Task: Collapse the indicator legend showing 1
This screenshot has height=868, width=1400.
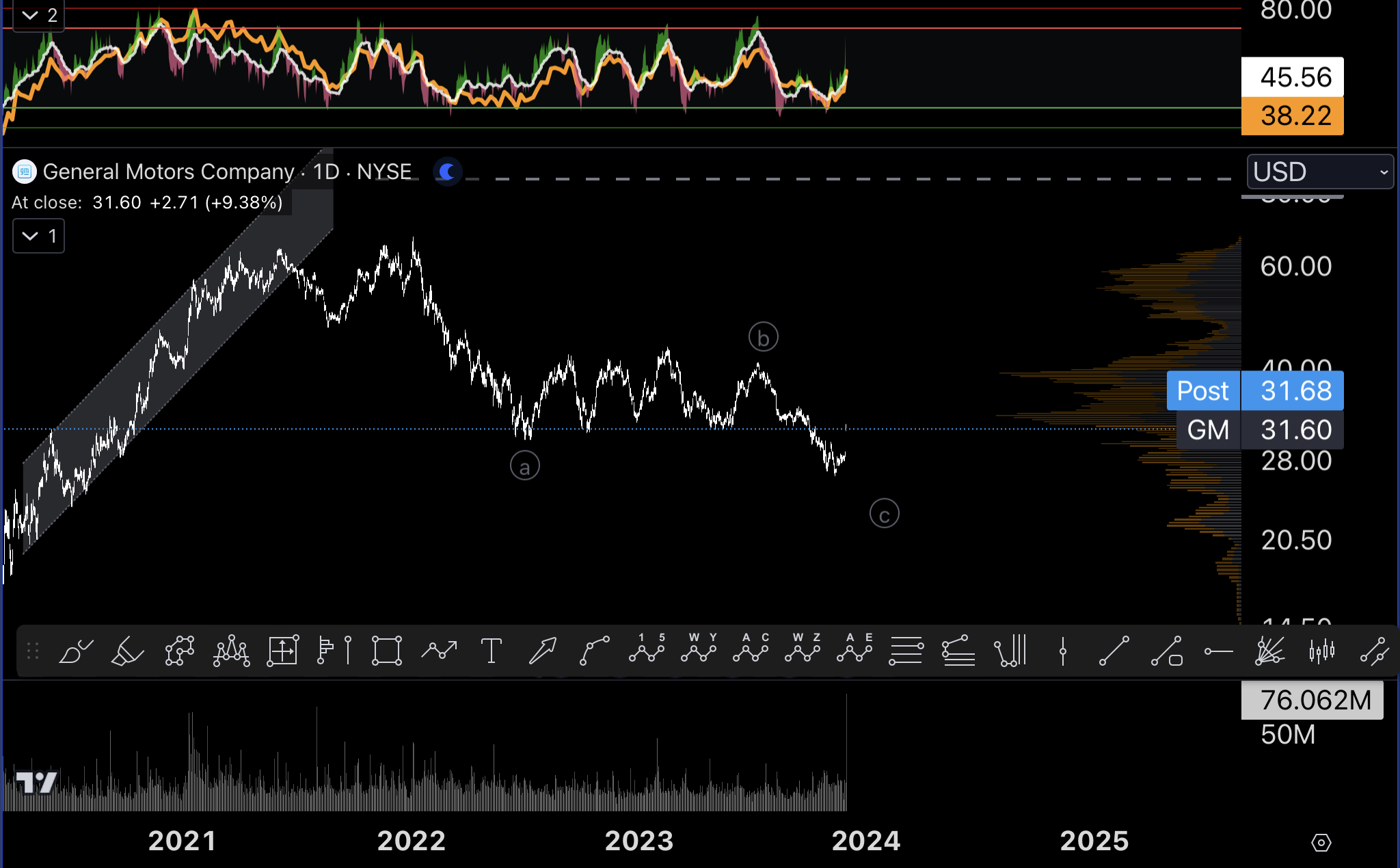Action: click(x=39, y=236)
